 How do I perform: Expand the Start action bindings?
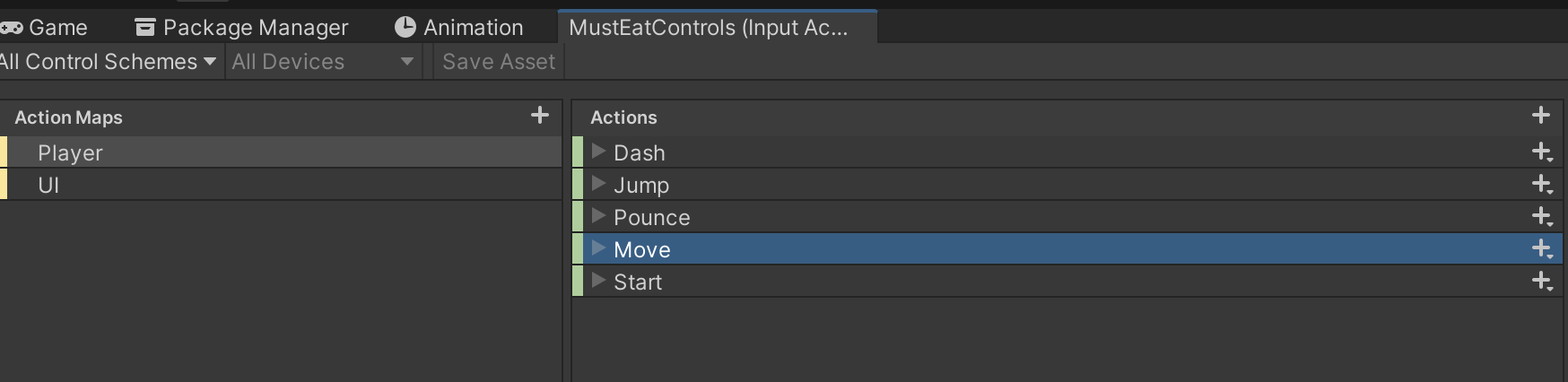(x=599, y=281)
